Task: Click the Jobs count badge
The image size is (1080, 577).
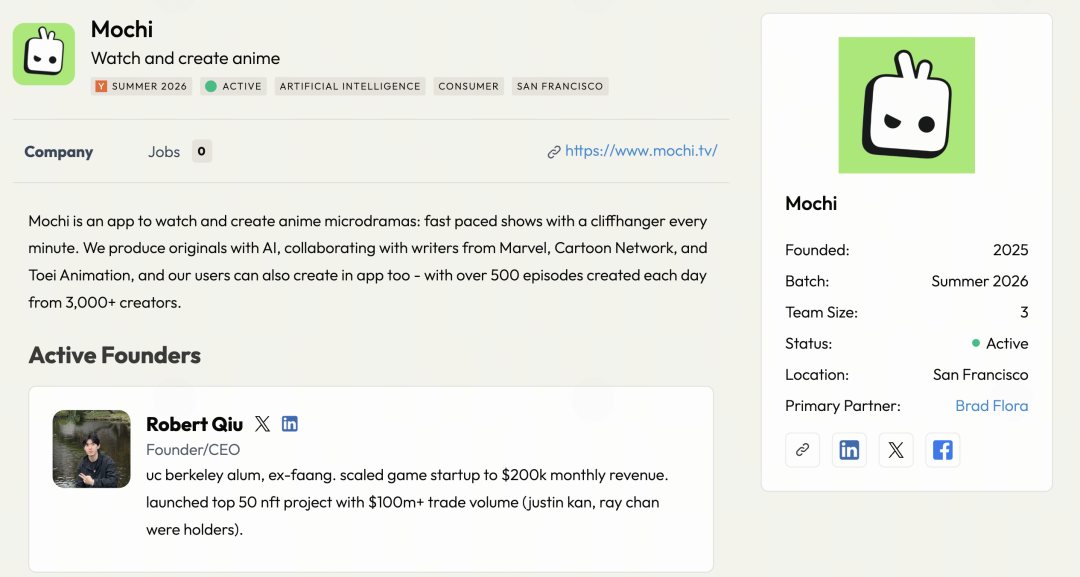Action: pos(202,151)
